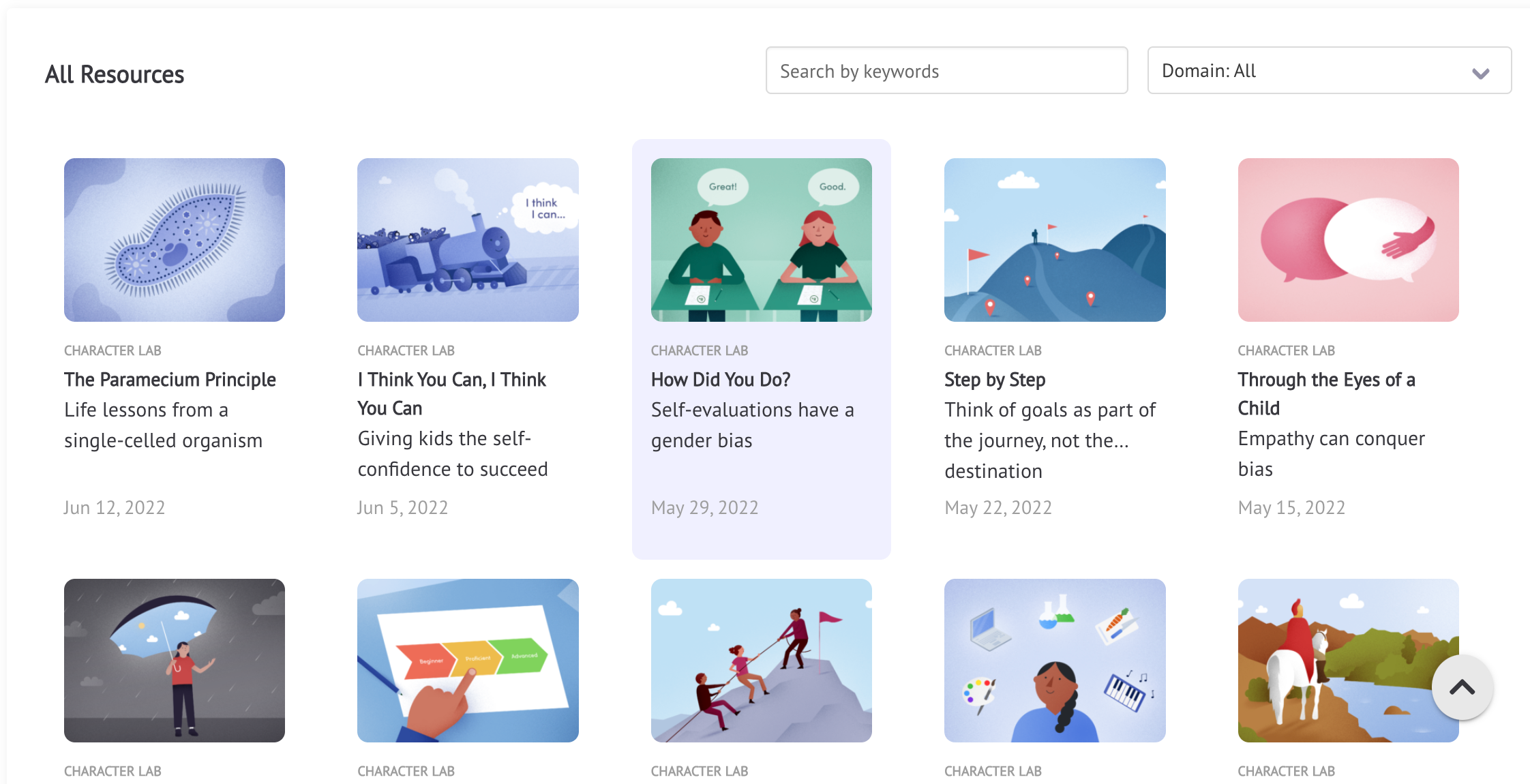1530x784 pixels.
Task: Click the train illustration thumbnail
Action: point(468,240)
